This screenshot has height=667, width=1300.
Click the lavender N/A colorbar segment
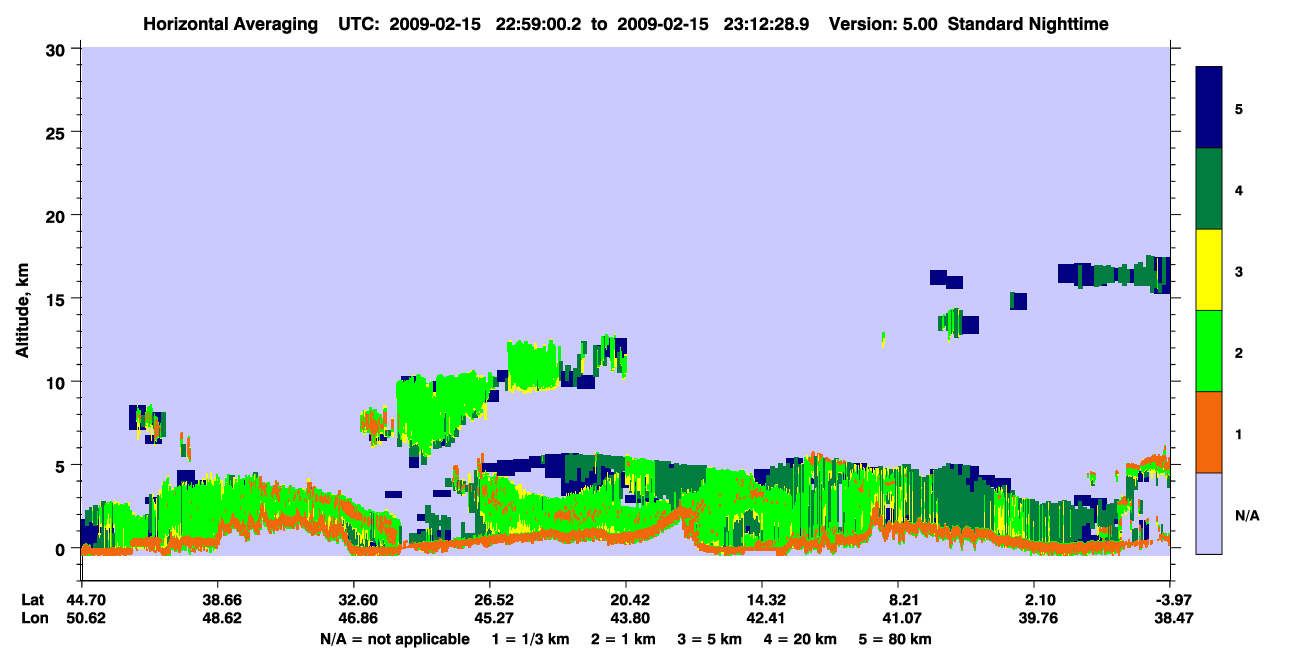tap(1209, 513)
